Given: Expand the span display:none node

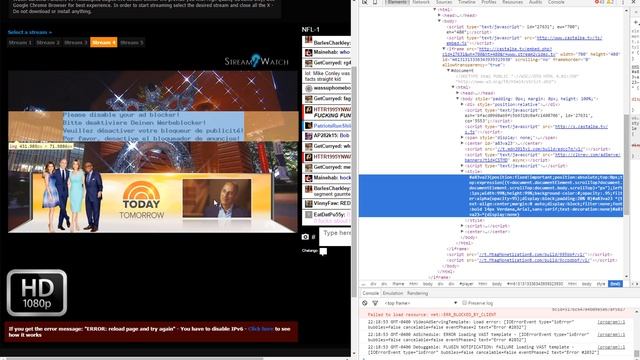Looking at the screenshot, I should click(462, 138).
